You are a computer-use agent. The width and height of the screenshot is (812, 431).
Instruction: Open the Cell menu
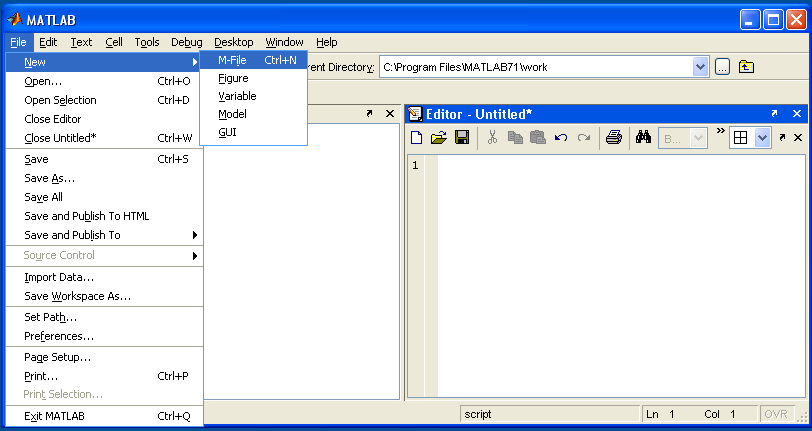click(114, 42)
